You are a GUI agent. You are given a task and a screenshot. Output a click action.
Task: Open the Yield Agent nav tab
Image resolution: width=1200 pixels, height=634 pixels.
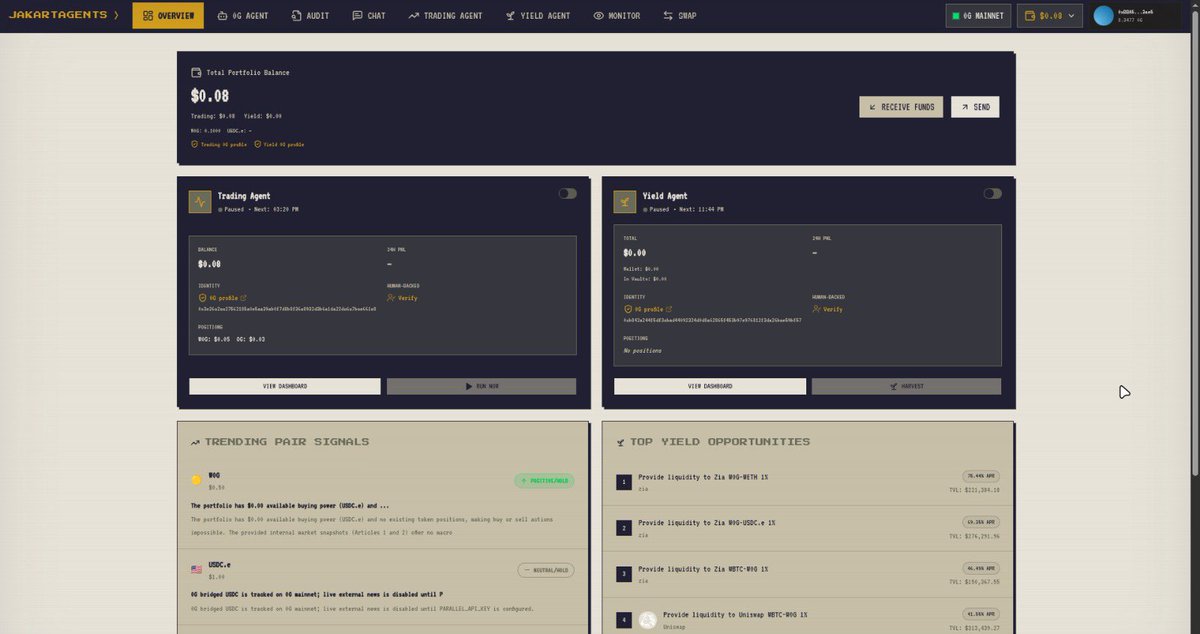tap(538, 16)
